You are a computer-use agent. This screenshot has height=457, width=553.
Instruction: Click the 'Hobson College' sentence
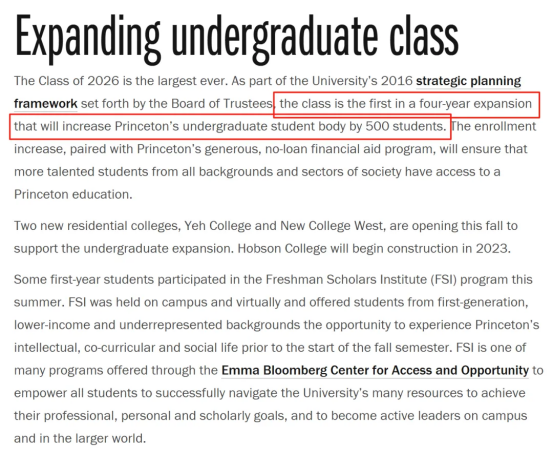[374, 249]
